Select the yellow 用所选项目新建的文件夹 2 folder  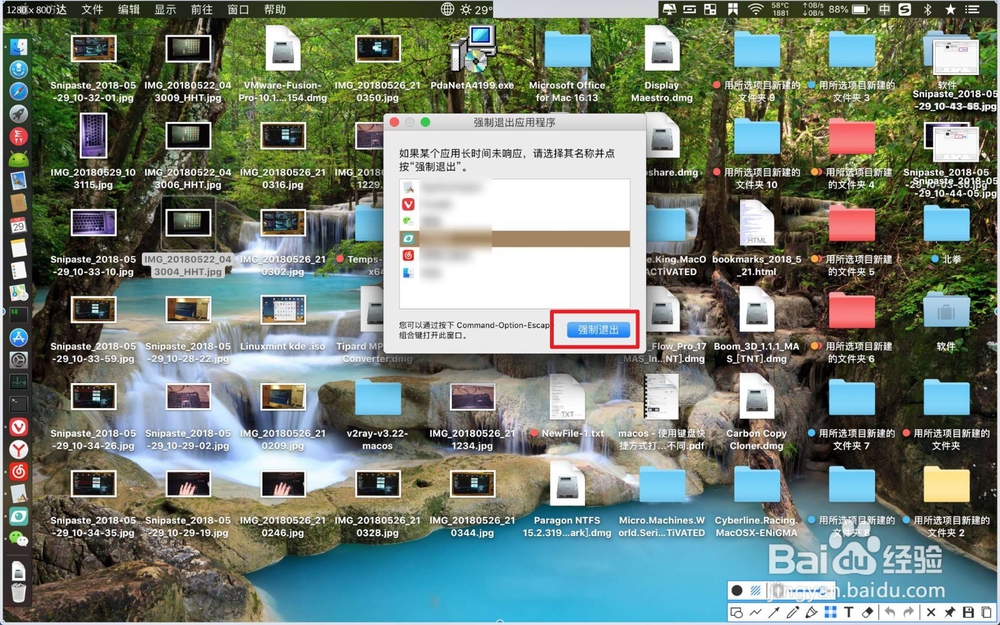click(946, 500)
